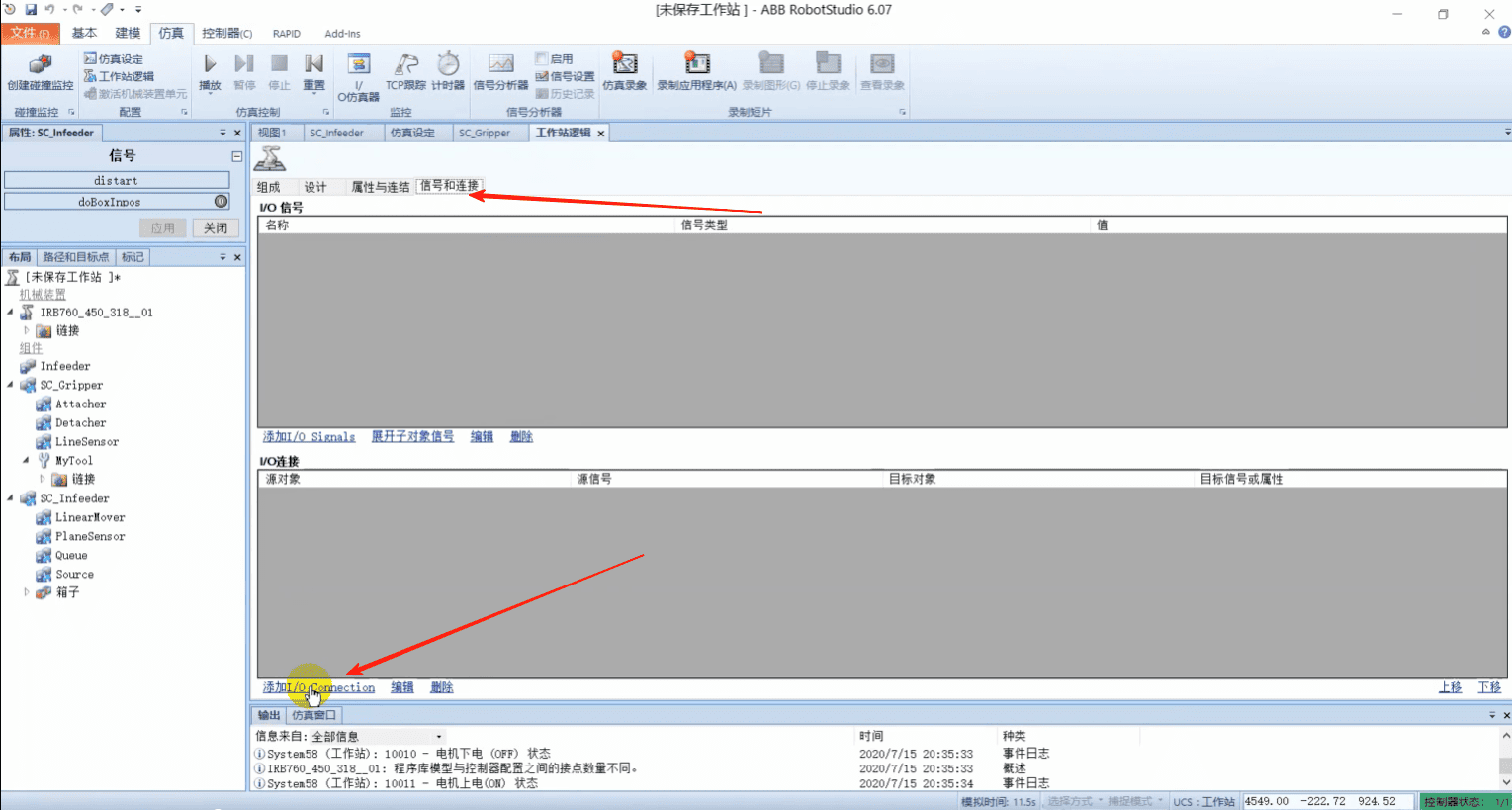Toggle the doBoxInpos signal indicator
This screenshot has height=810, width=1512.
221,201
